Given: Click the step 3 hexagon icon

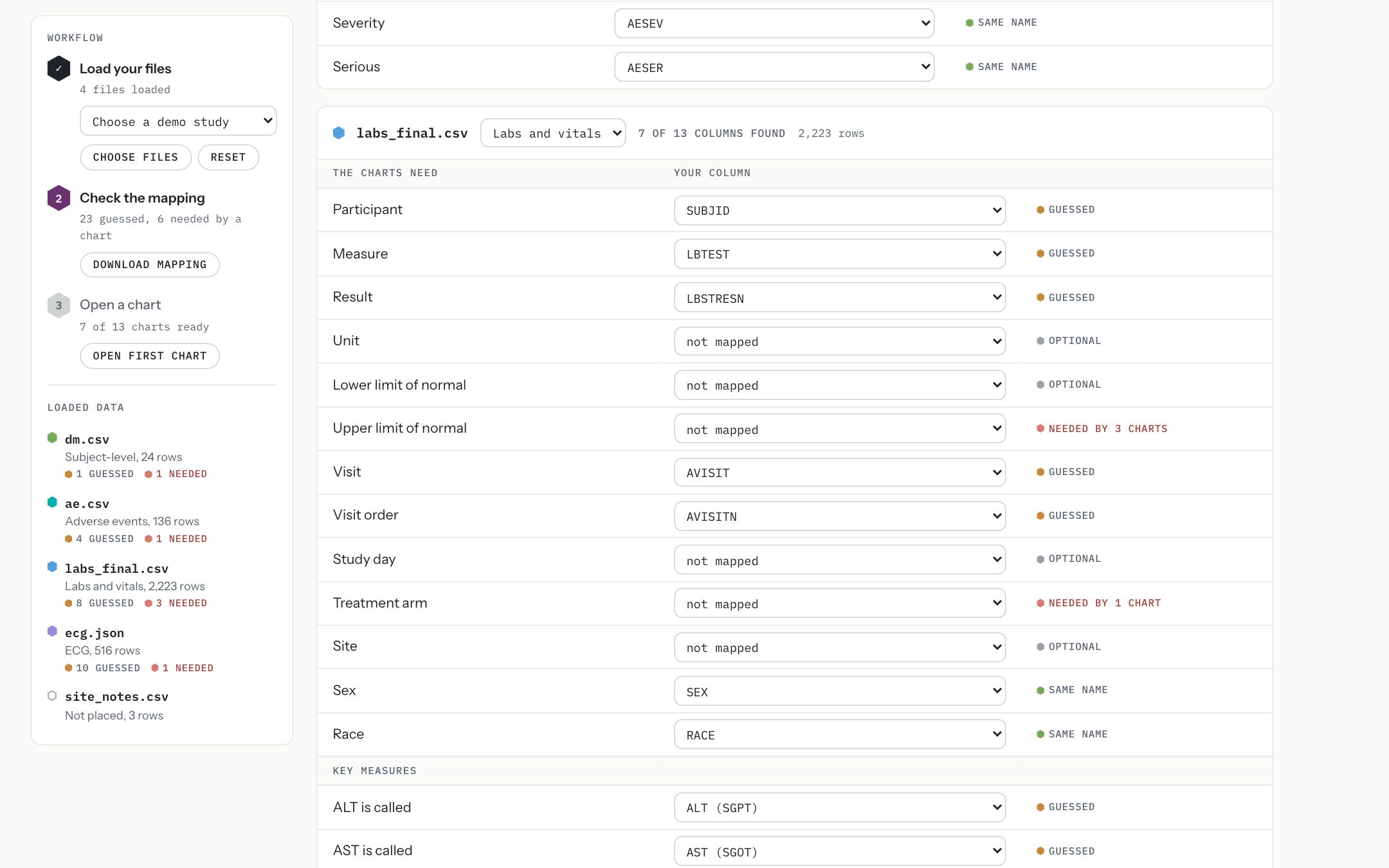Looking at the screenshot, I should click(59, 305).
